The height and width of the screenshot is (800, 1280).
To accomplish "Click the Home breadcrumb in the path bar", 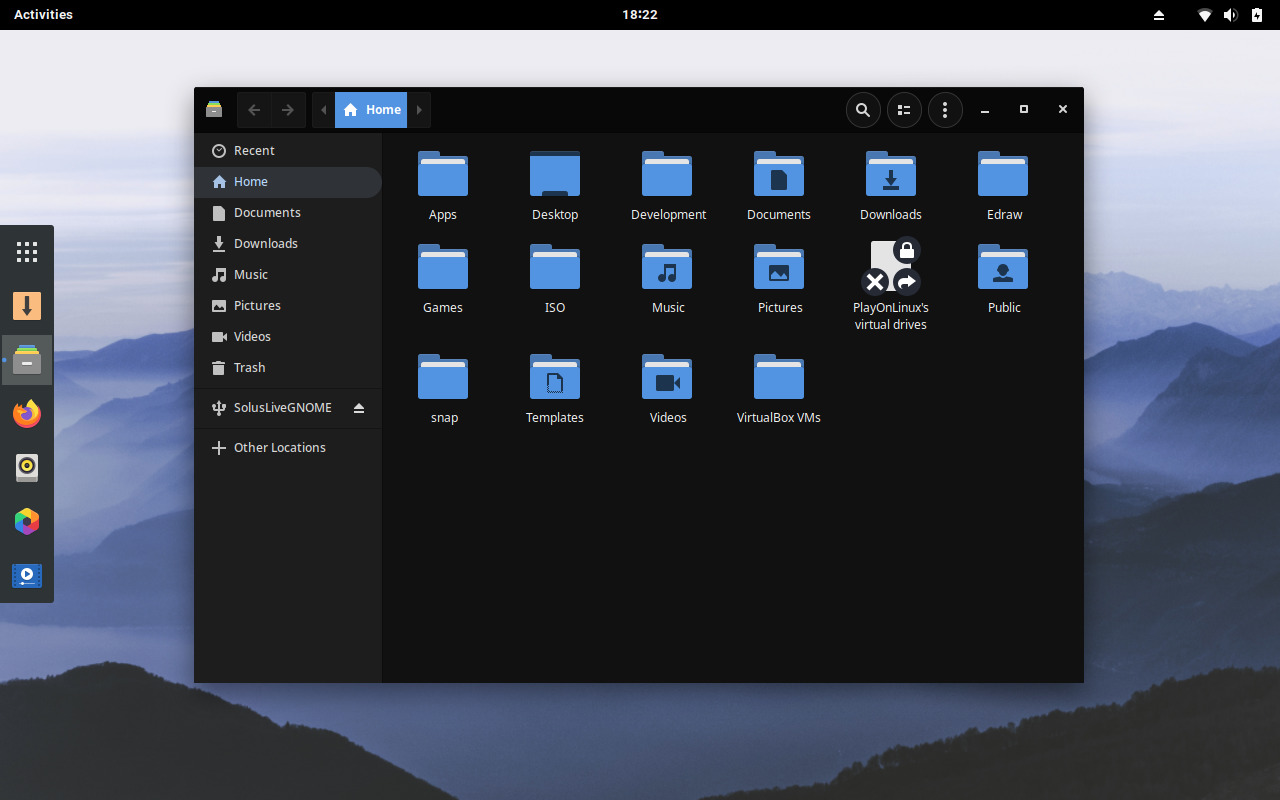I will pos(372,109).
